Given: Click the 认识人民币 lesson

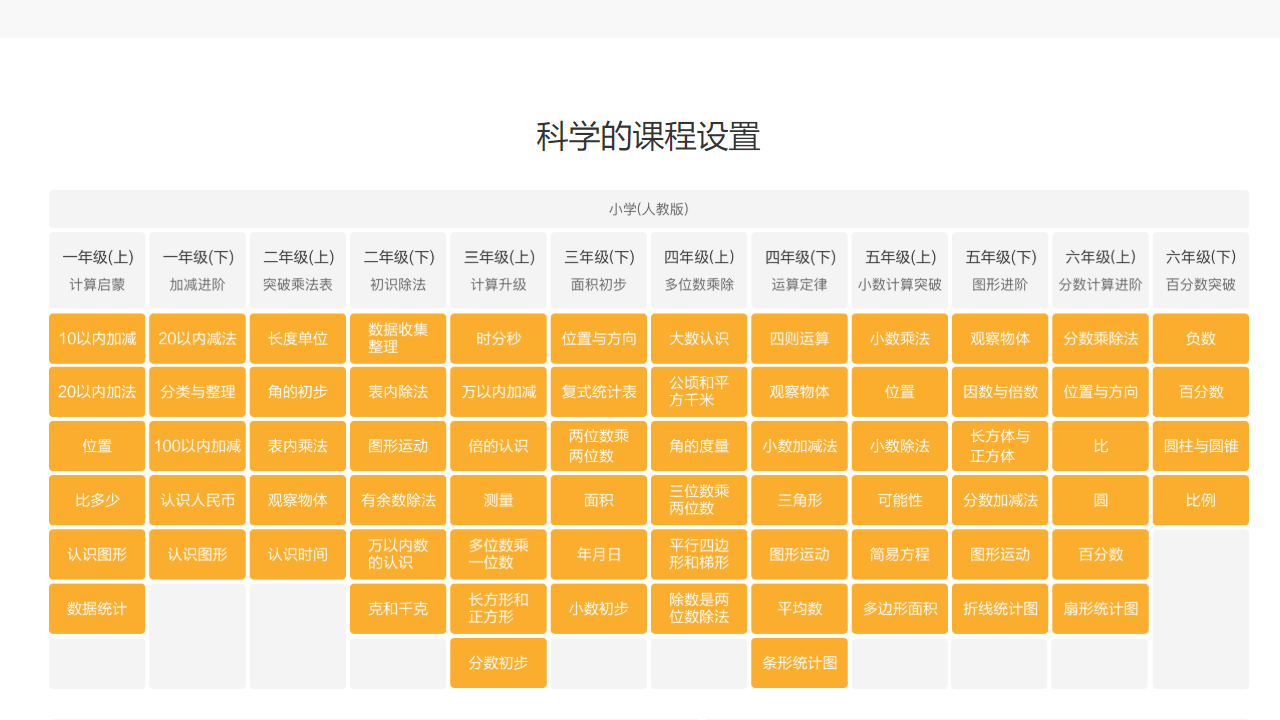Looking at the screenshot, I should click(x=198, y=500).
